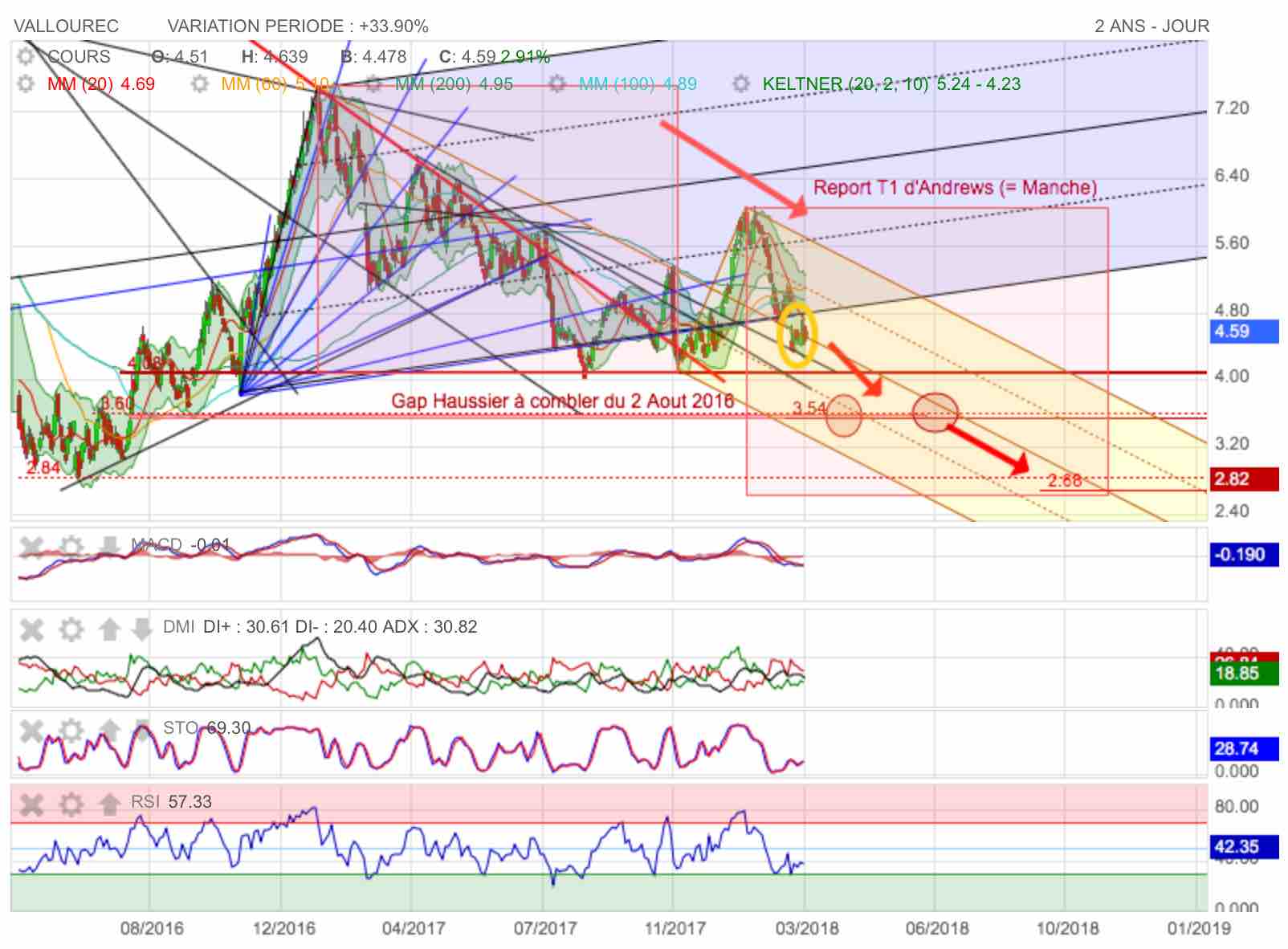Open settings gear for MM (60) moving average

pyautogui.click(x=200, y=83)
